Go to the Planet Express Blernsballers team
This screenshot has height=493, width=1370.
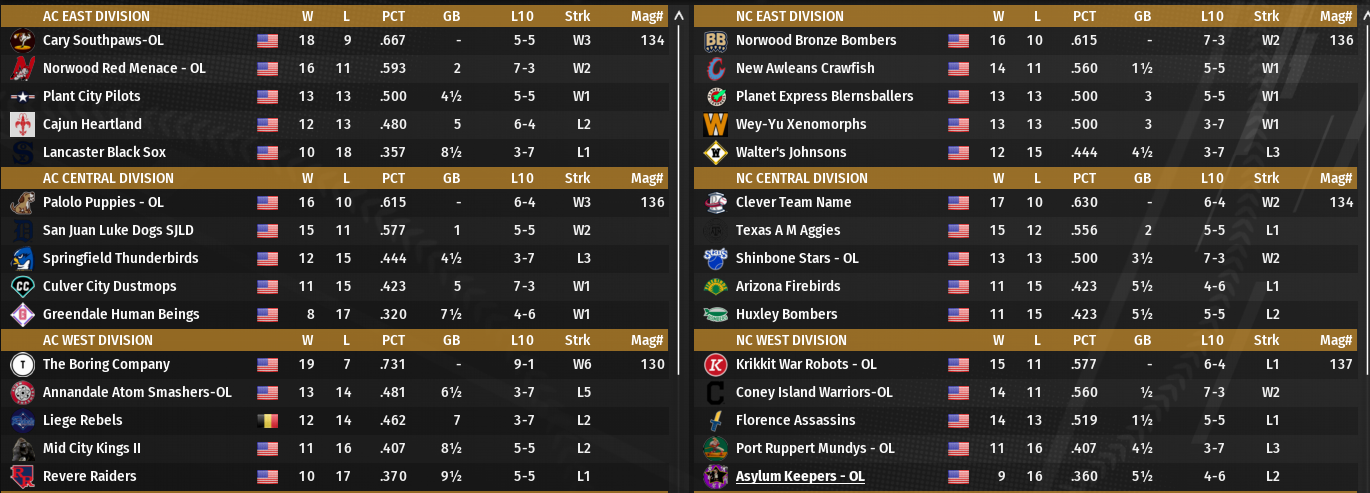824,97
